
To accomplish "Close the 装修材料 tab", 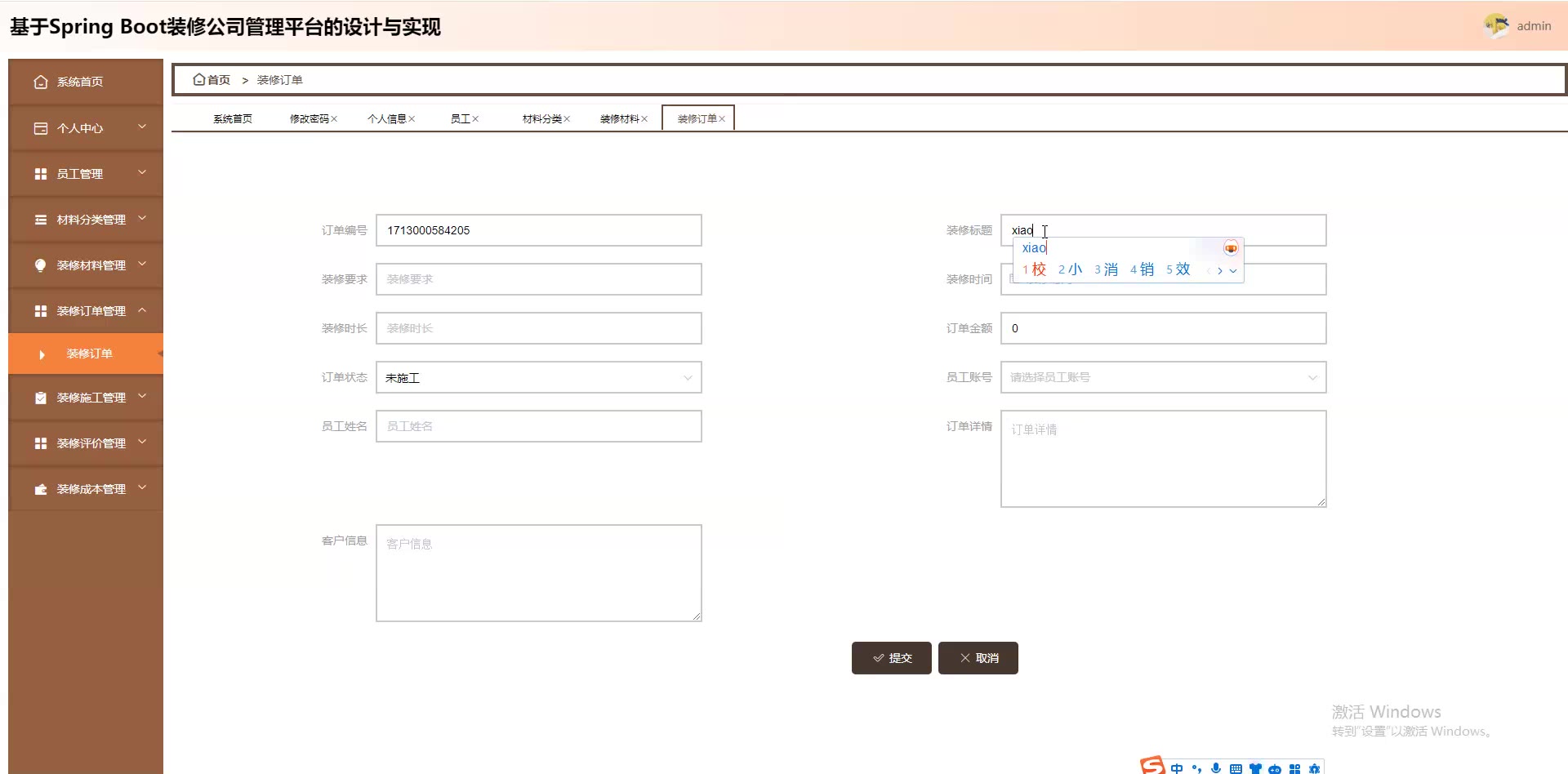I will [x=644, y=119].
